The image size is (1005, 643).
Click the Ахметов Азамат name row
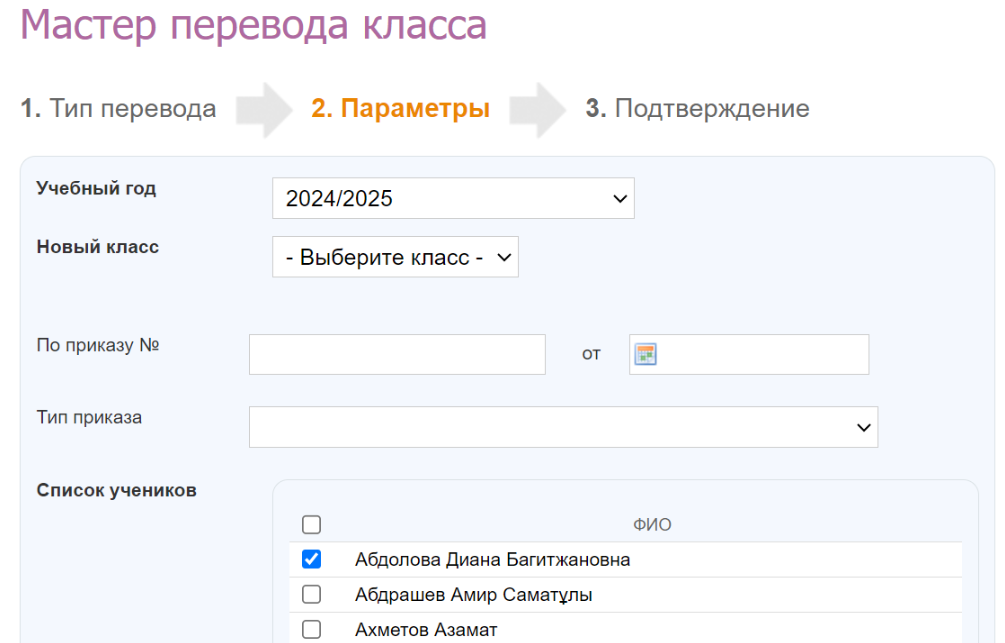426,629
